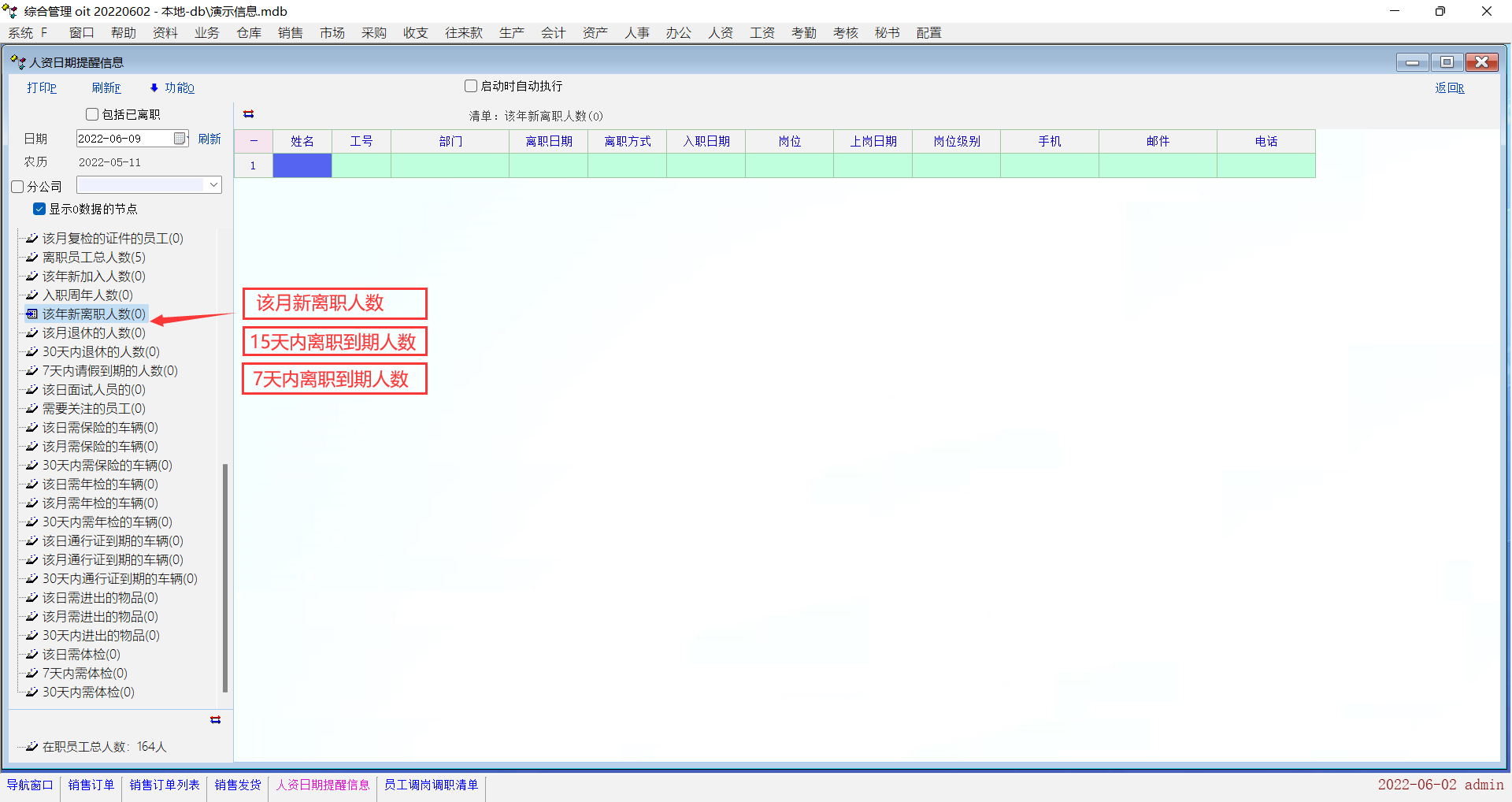Click the calendar icon in the date field
This screenshot has width=1512, height=802.
pos(180,139)
